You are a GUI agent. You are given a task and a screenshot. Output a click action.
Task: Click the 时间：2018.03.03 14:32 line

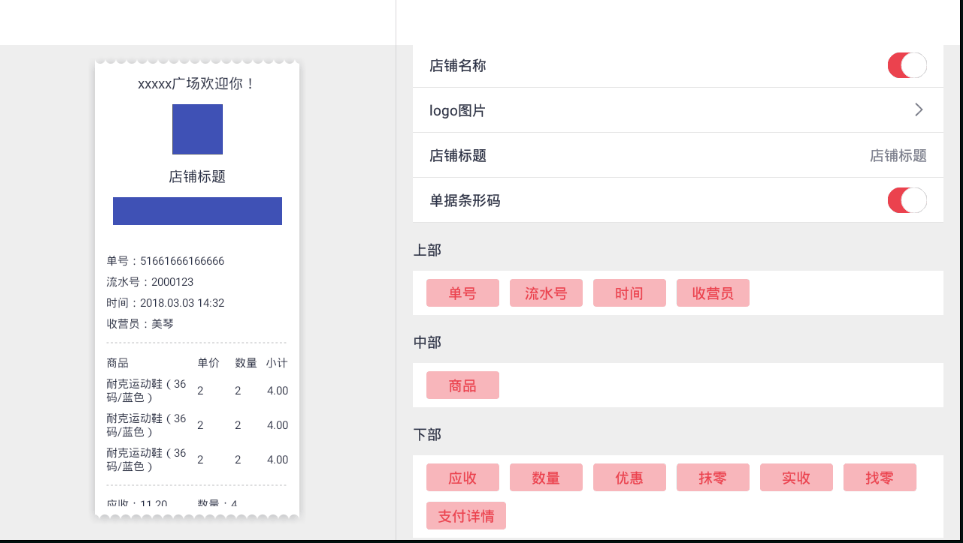click(x=165, y=303)
